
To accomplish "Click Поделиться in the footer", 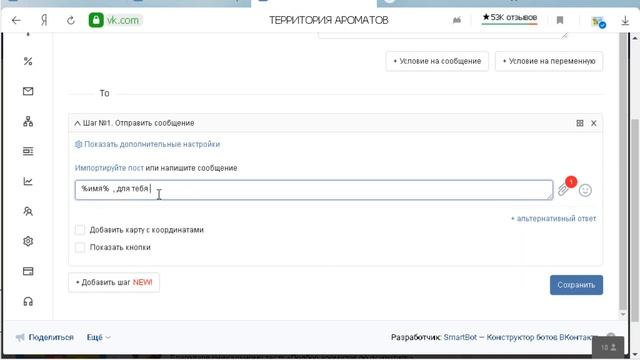I will [45, 337].
